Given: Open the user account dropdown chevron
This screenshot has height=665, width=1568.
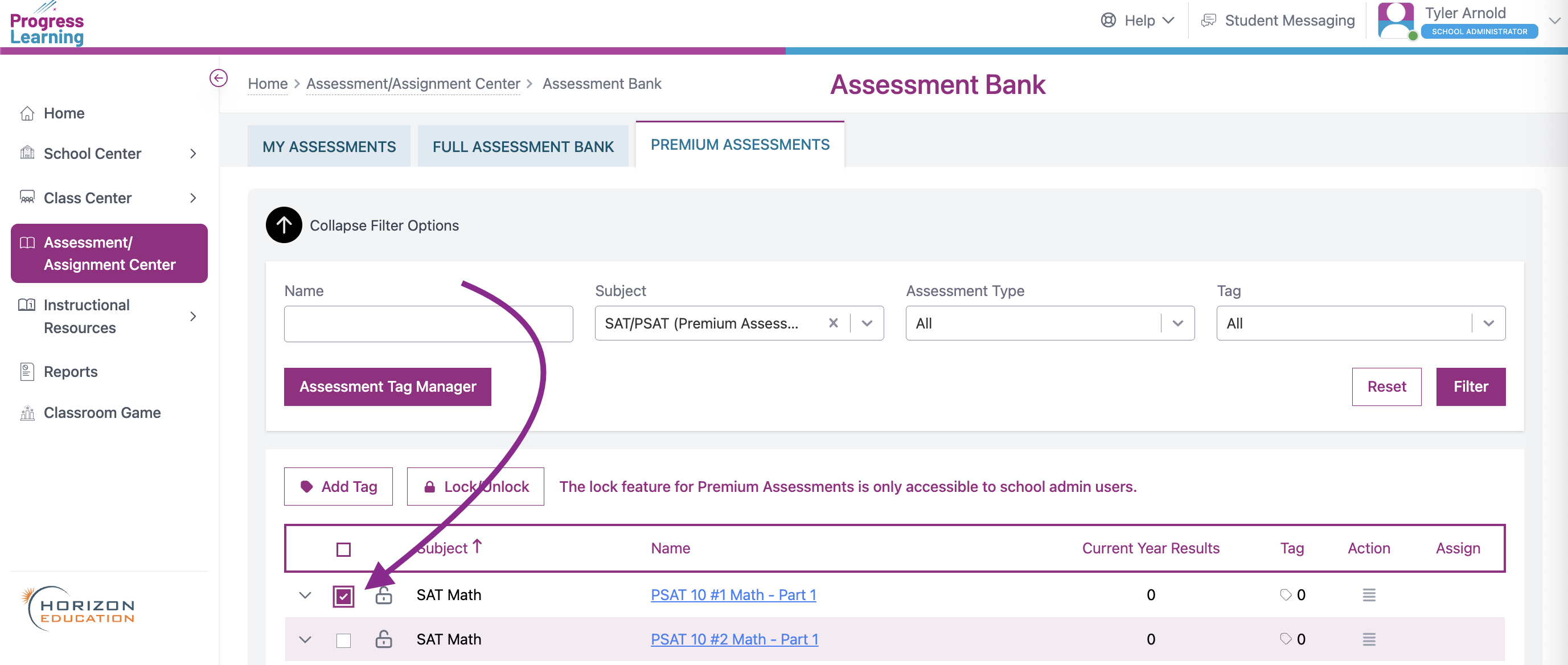Looking at the screenshot, I should (1554, 20).
